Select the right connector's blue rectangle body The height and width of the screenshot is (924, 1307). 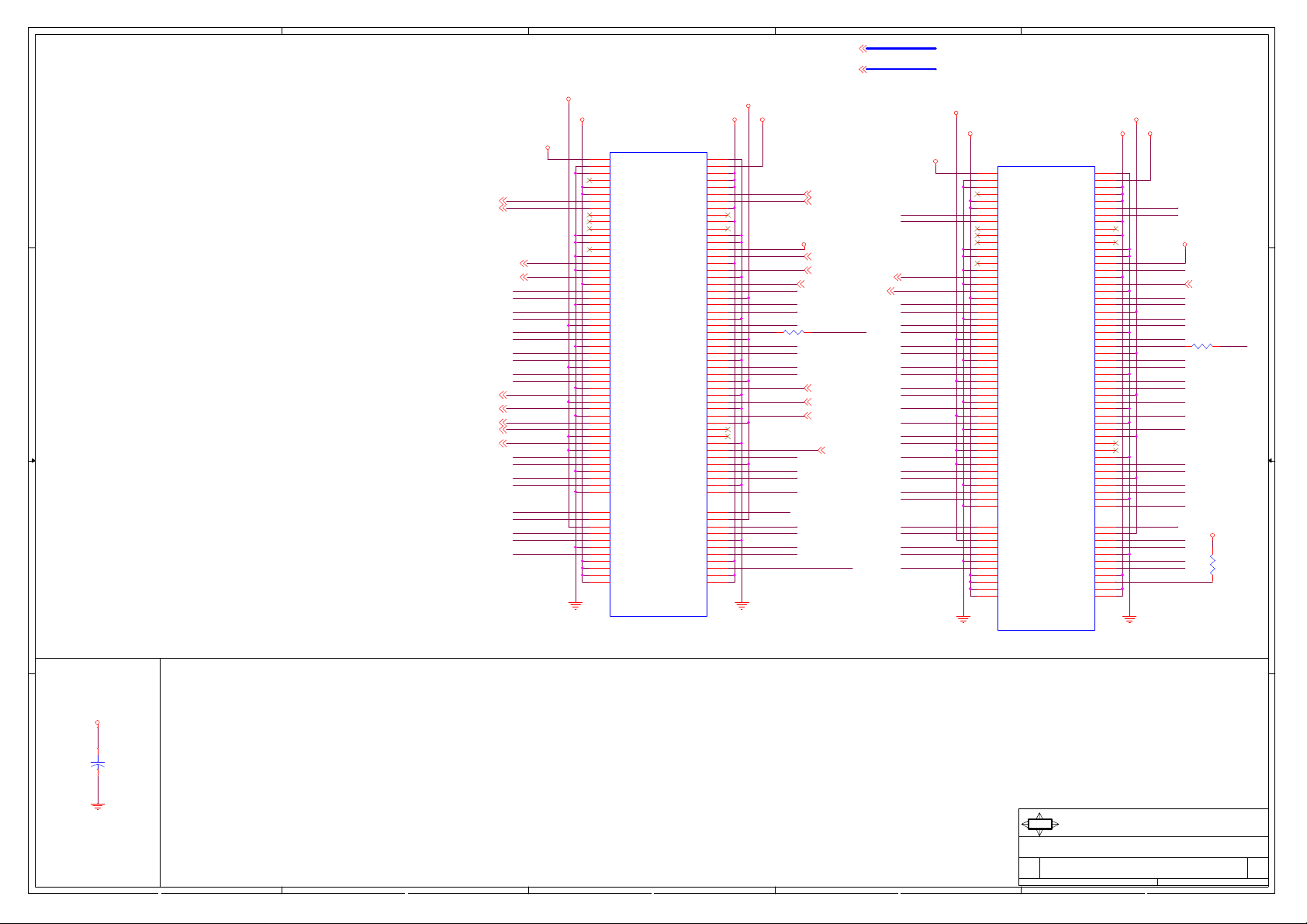(x=1046, y=398)
